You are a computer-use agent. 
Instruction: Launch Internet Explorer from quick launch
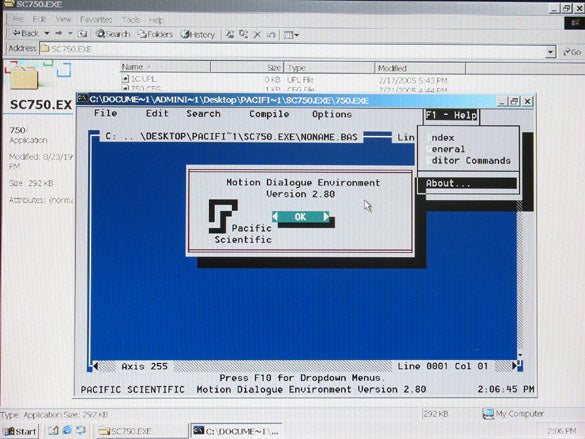67,430
